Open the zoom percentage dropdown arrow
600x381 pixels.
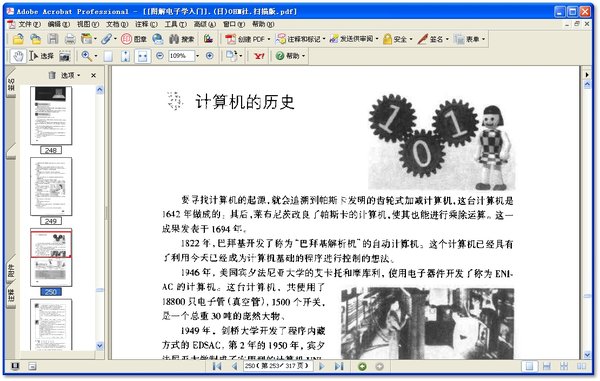tap(197, 56)
